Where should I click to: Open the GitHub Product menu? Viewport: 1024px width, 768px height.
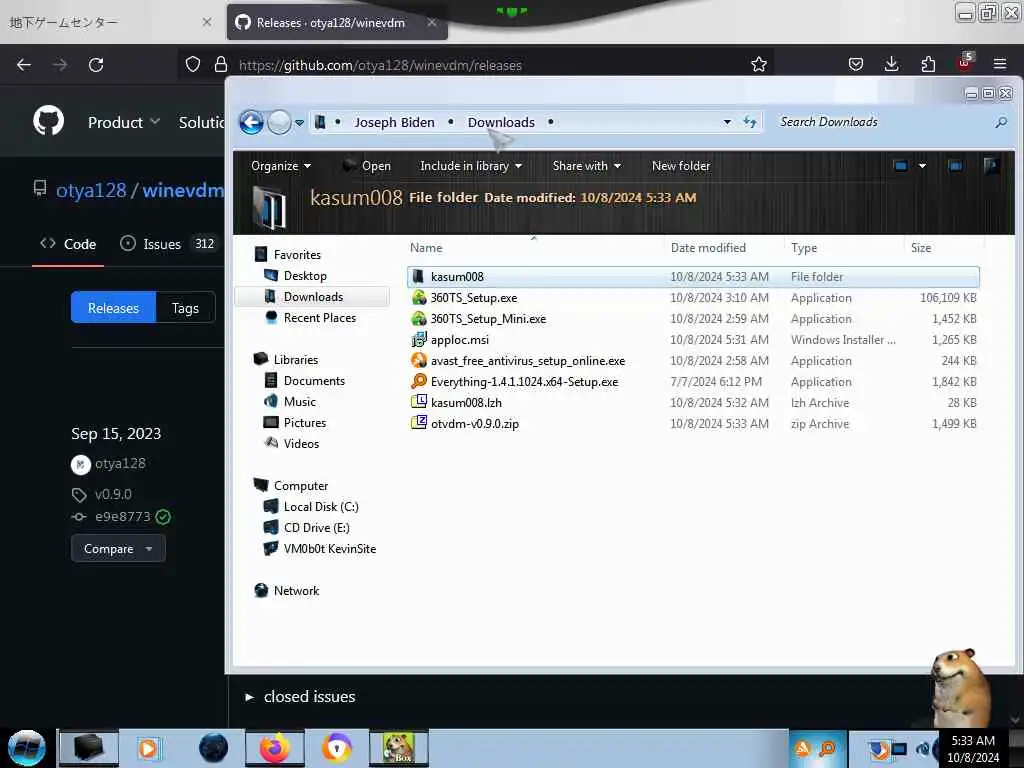click(x=123, y=122)
